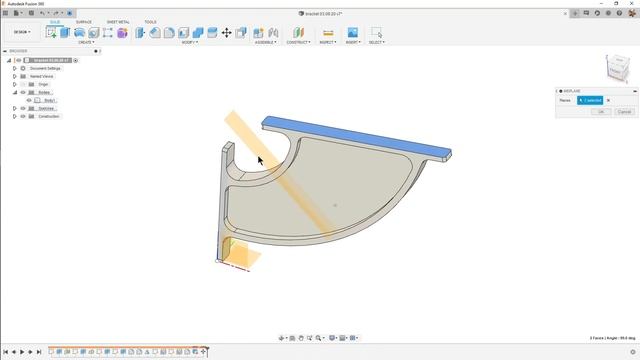The image size is (640, 360).
Task: Click the Align tool icon
Action: tap(241, 33)
